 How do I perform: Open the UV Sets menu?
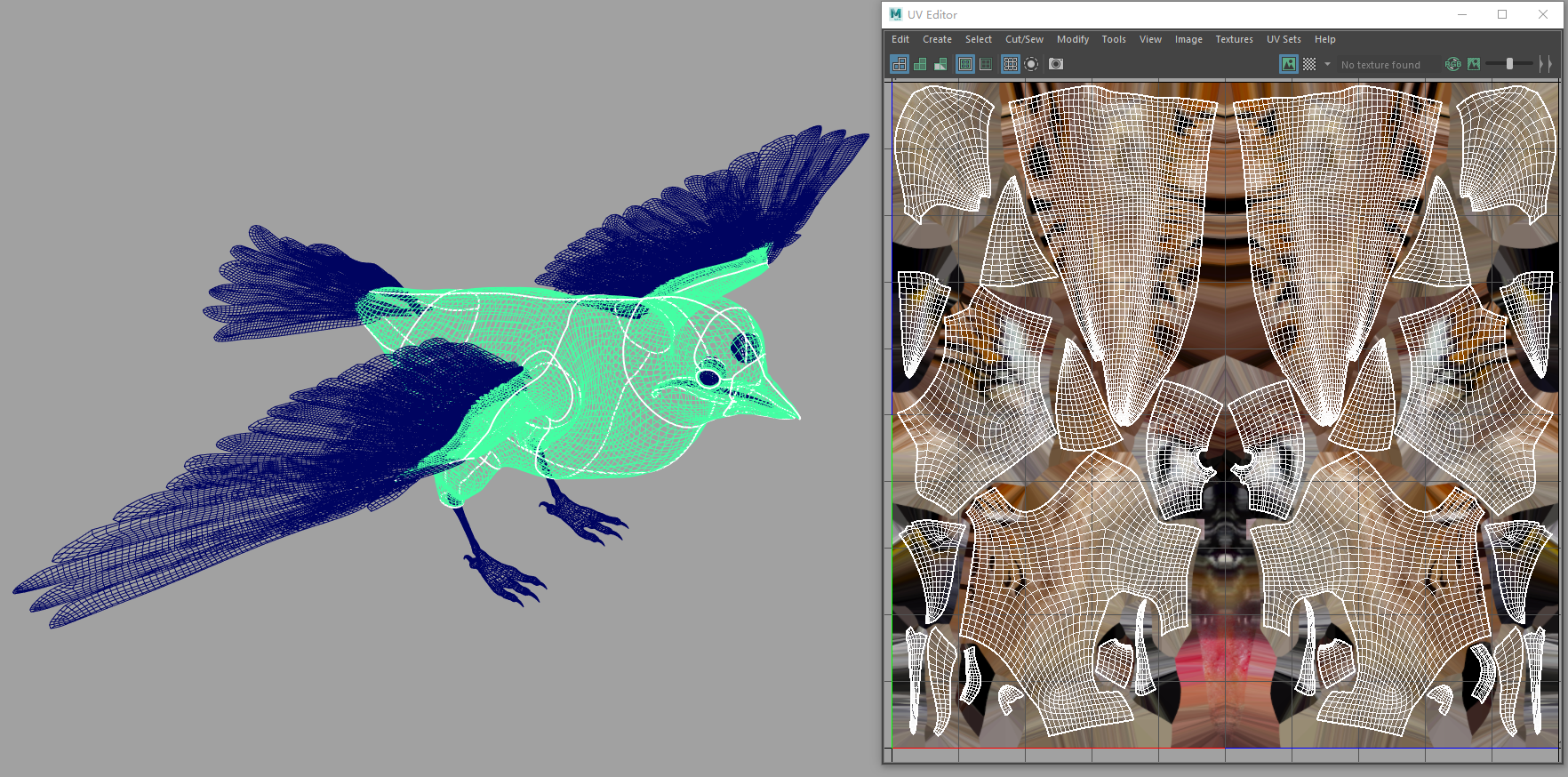tap(1284, 39)
